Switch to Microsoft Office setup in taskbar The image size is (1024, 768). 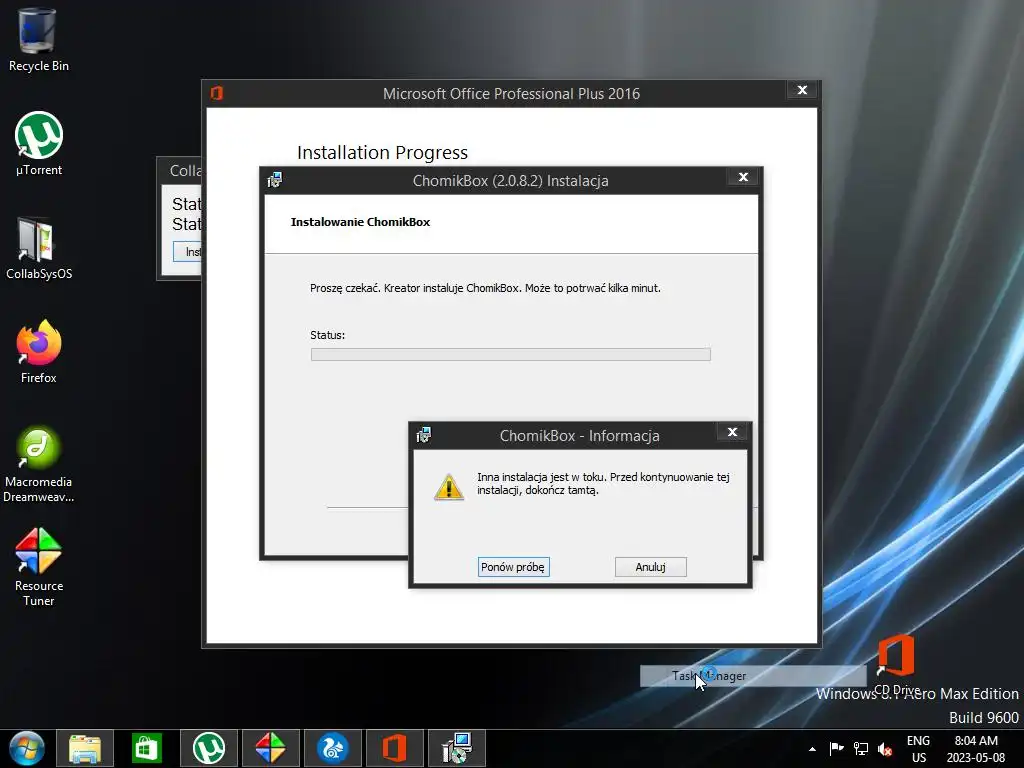pos(394,748)
